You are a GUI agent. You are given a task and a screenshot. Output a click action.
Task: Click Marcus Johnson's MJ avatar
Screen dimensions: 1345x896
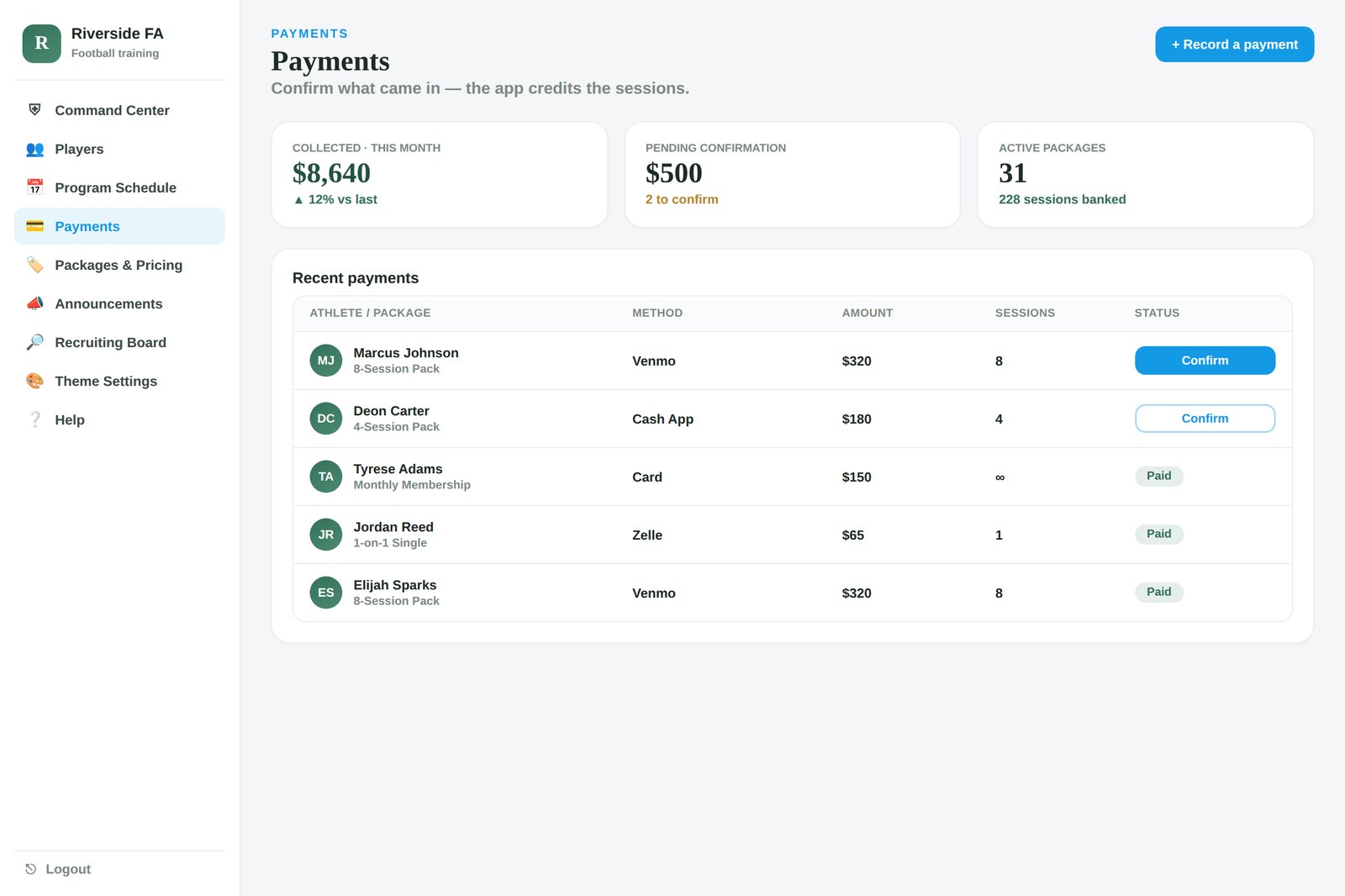326,361
